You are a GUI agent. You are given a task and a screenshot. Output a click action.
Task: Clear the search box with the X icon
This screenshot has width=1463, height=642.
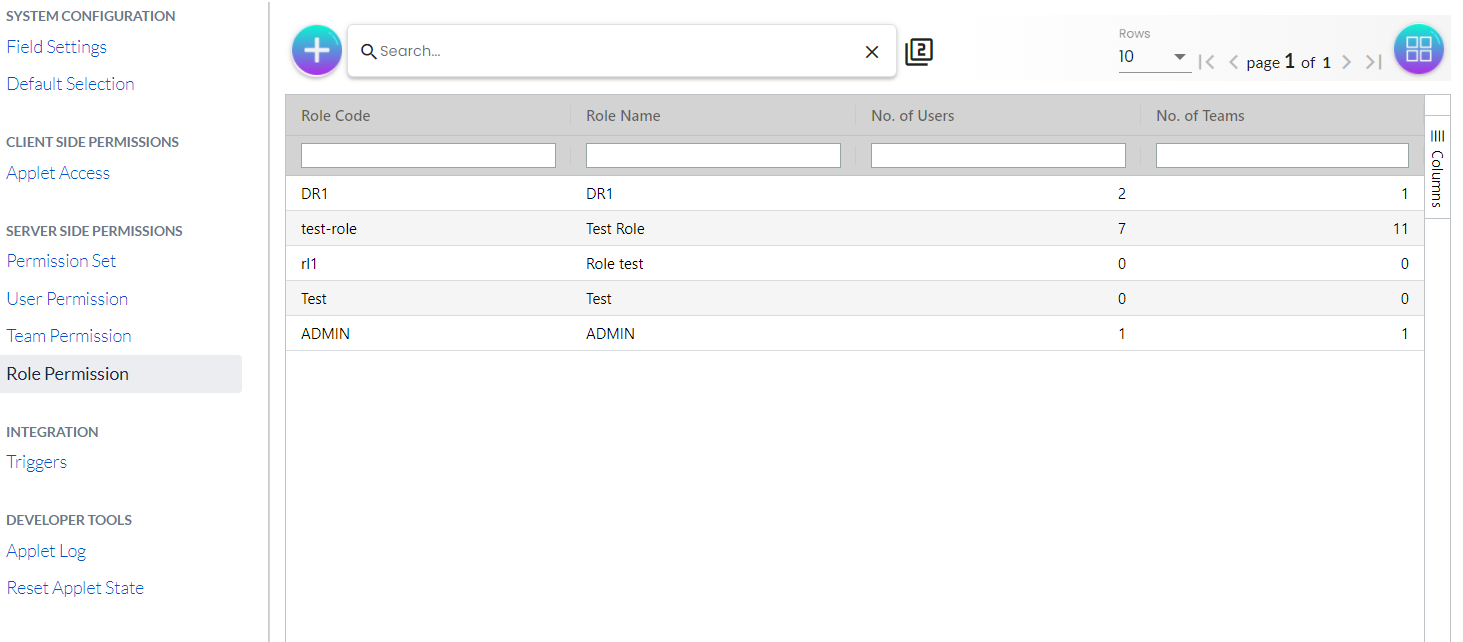871,52
